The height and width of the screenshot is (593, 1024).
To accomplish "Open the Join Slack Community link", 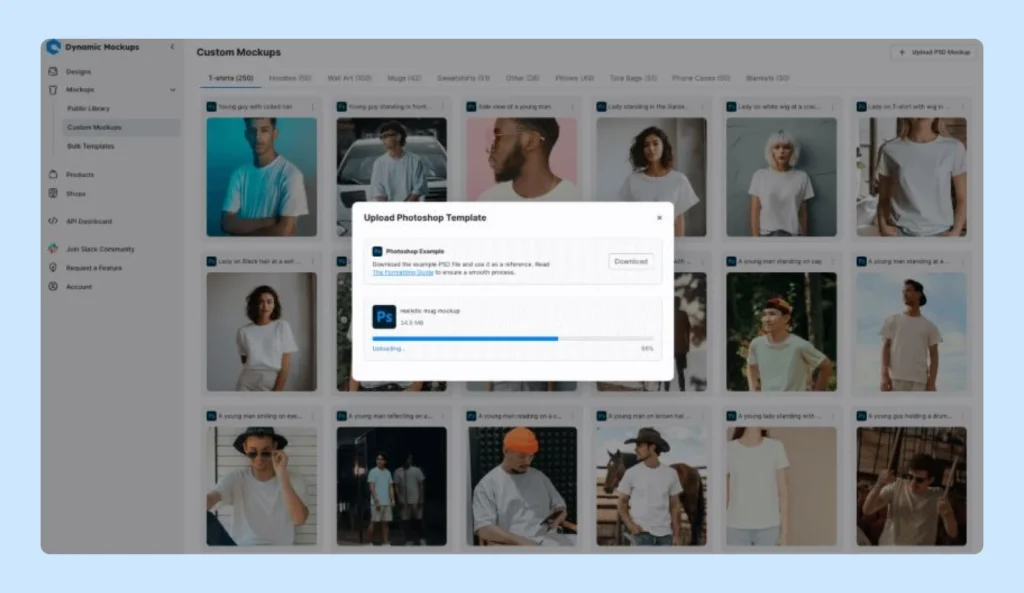I will click(x=100, y=249).
